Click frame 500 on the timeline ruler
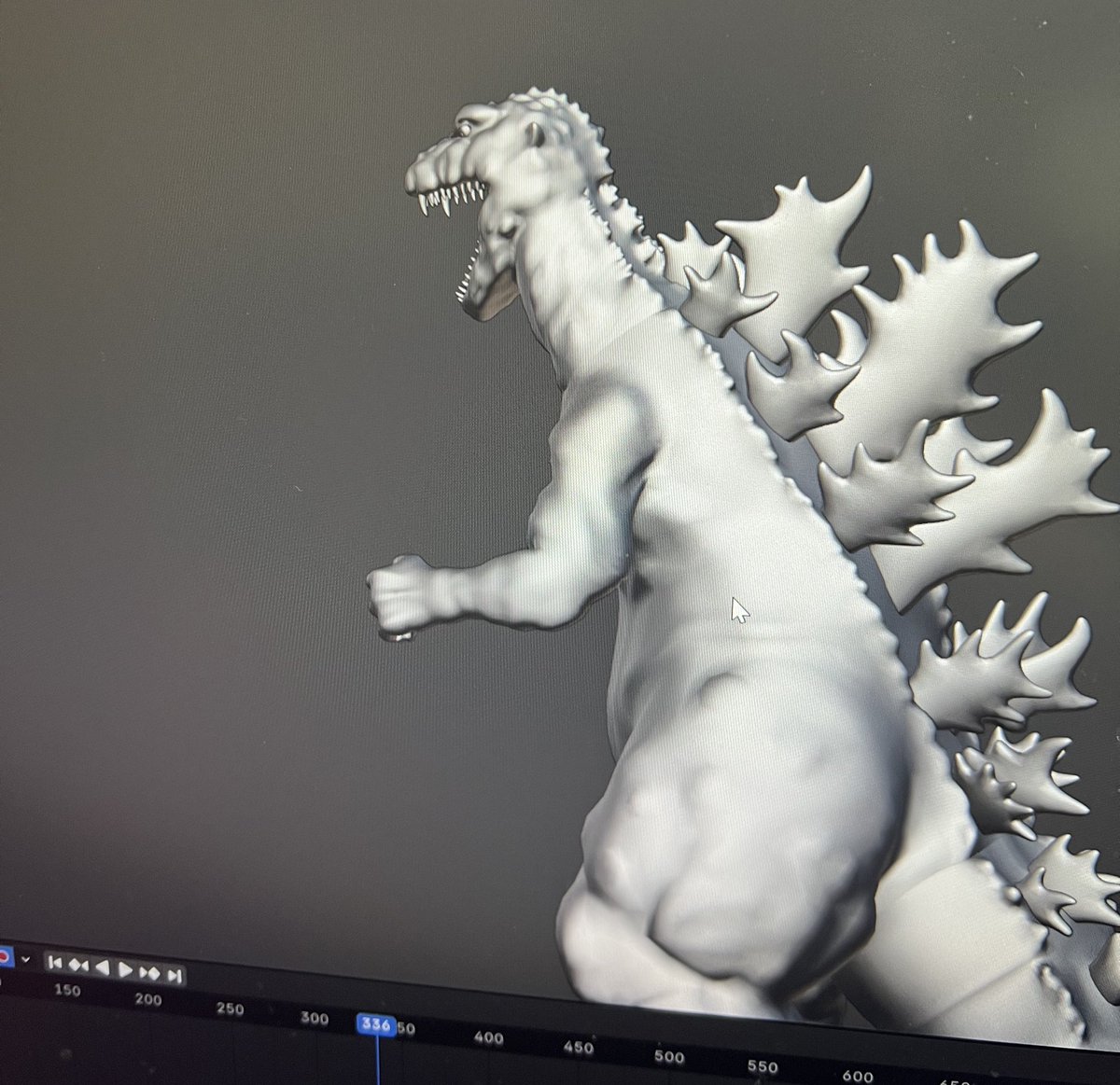1120x1085 pixels. [x=668, y=1057]
